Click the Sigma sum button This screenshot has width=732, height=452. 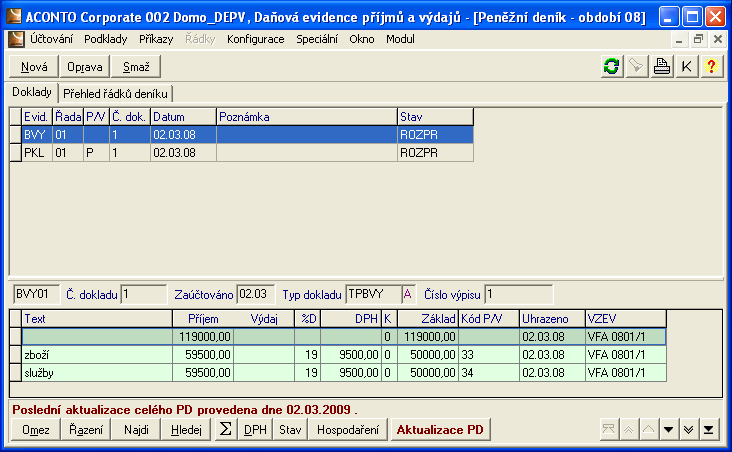pyautogui.click(x=225, y=429)
